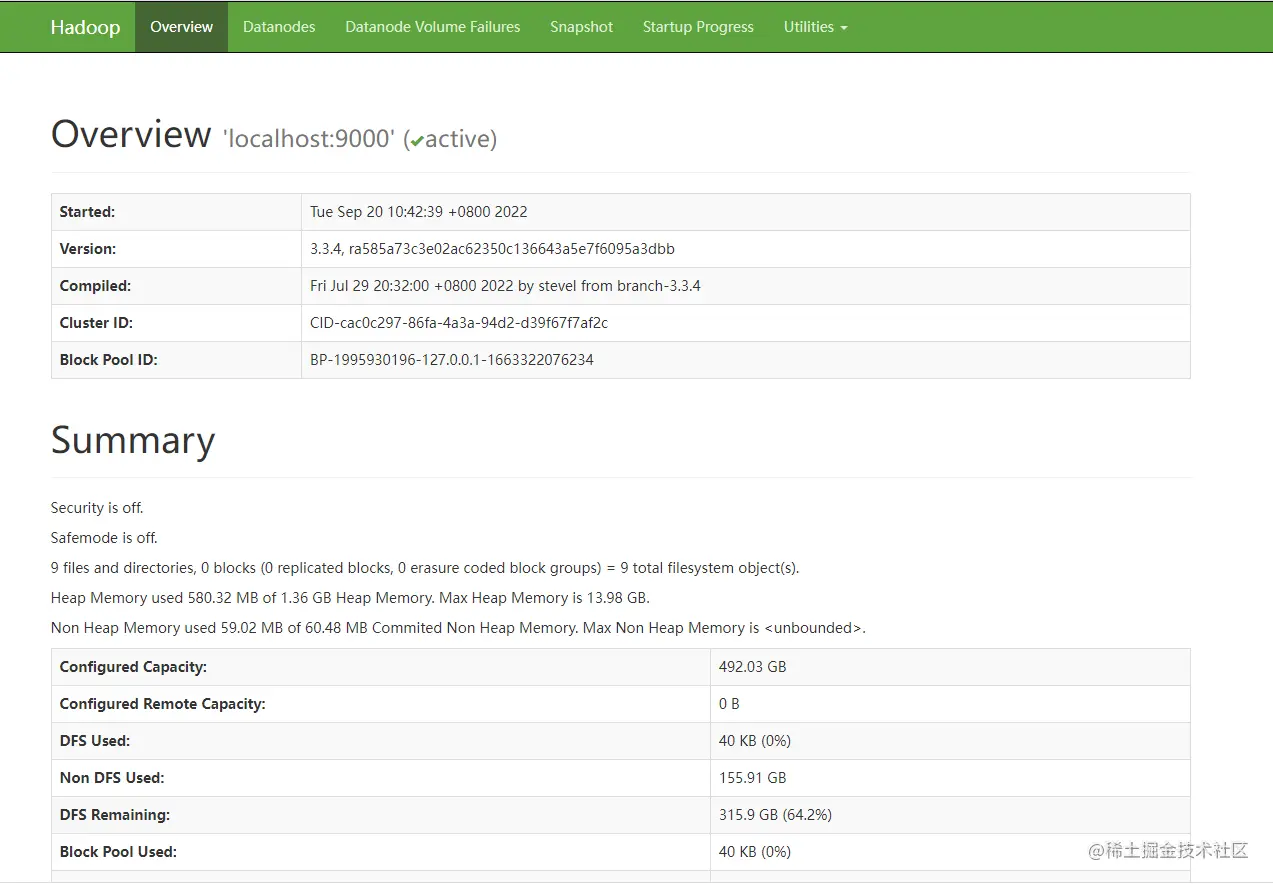The height and width of the screenshot is (885, 1273).
Task: Click the 'Block Pool ID:' row label
Action: pyautogui.click(x=109, y=360)
